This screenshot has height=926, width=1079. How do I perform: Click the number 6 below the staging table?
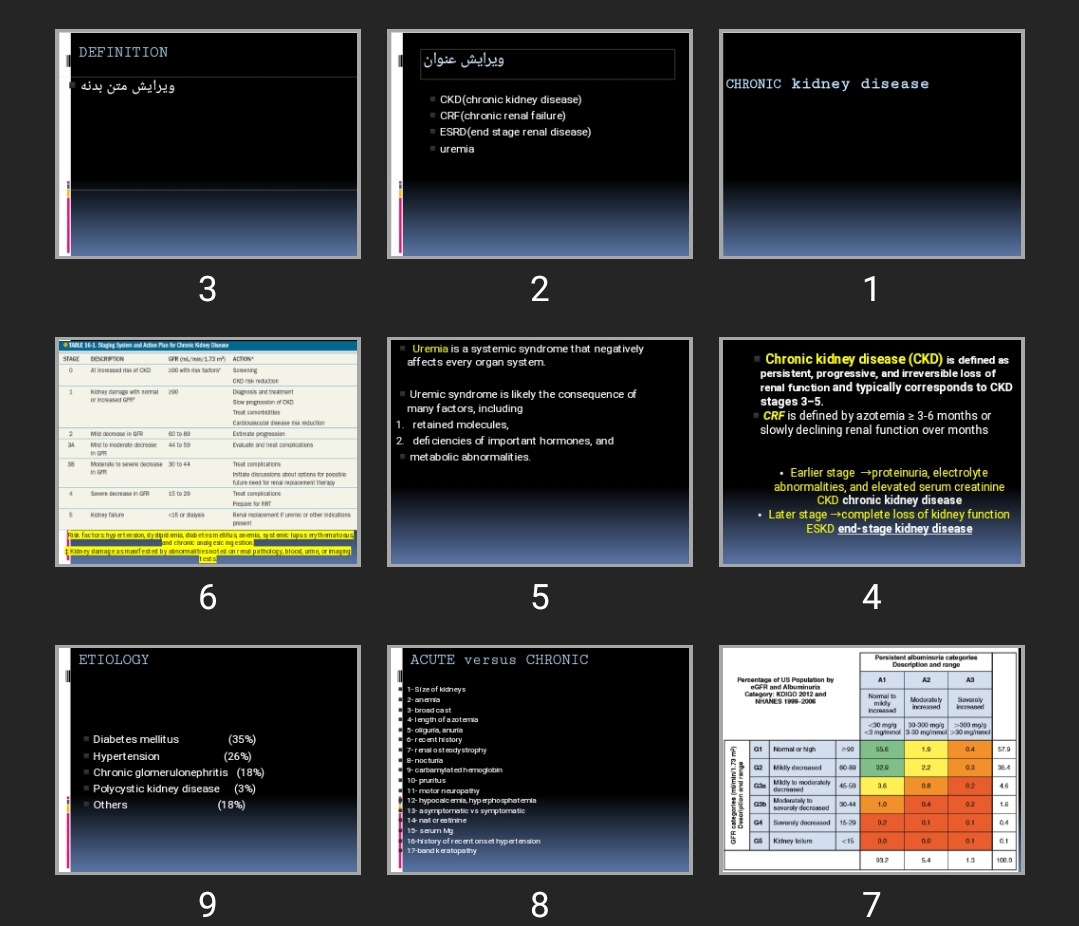pos(207,597)
